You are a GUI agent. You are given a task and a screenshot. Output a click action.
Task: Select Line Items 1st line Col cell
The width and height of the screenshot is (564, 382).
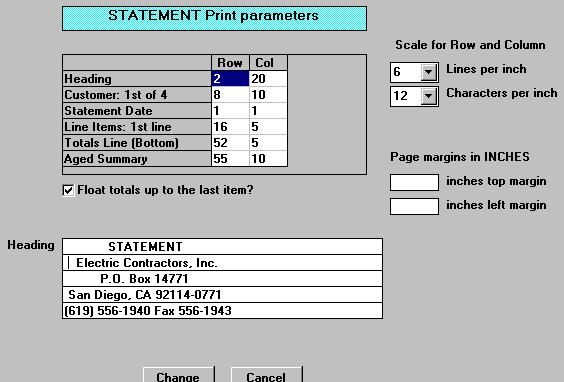click(268, 127)
